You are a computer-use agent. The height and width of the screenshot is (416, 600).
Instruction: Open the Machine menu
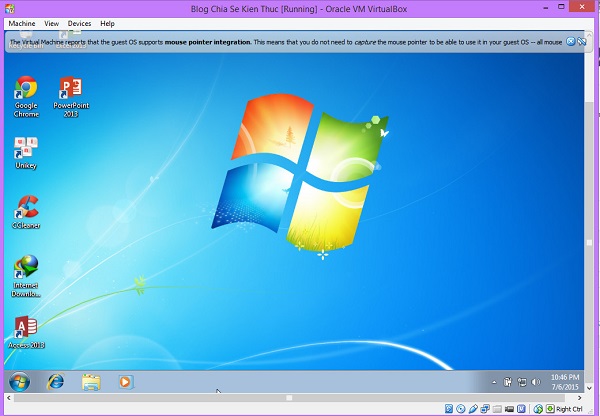pos(22,23)
